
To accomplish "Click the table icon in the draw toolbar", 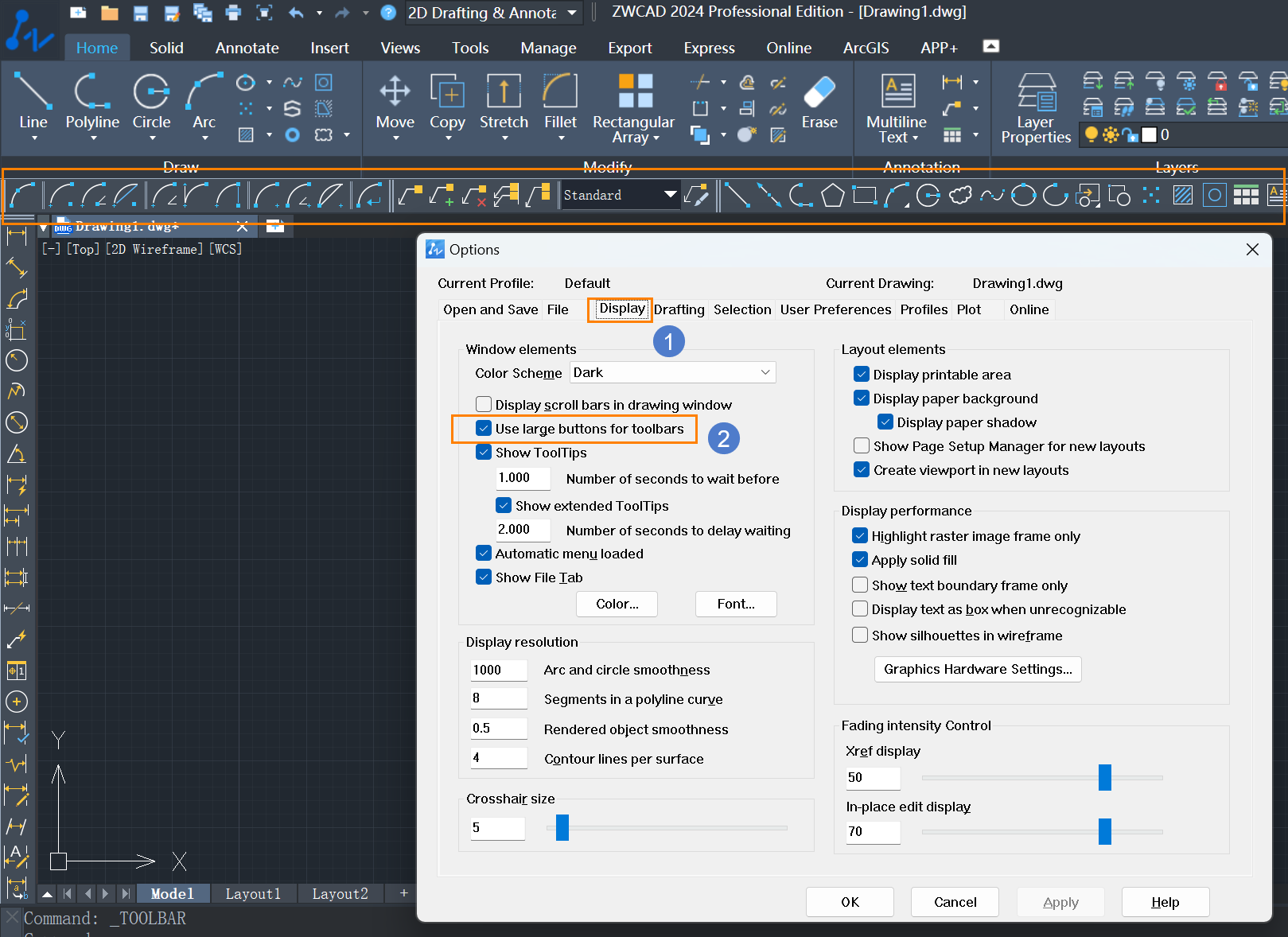I will coord(1246,195).
